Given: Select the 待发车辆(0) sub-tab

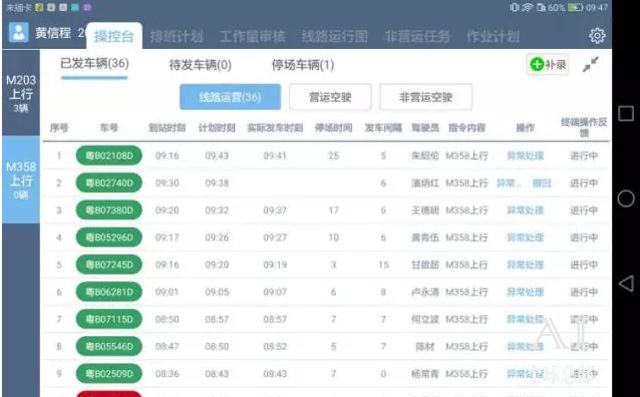Looking at the screenshot, I should [x=200, y=65].
